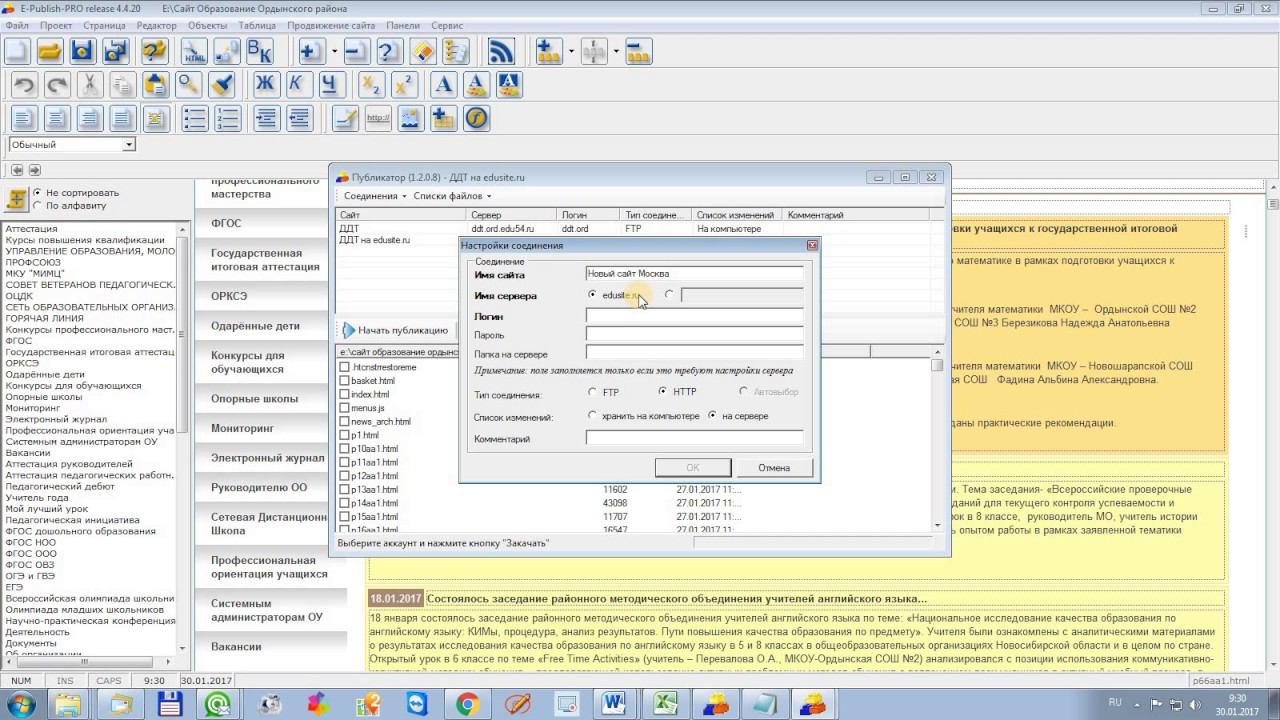
Task: Click the http:// hyperlink insert icon
Action: [x=378, y=118]
